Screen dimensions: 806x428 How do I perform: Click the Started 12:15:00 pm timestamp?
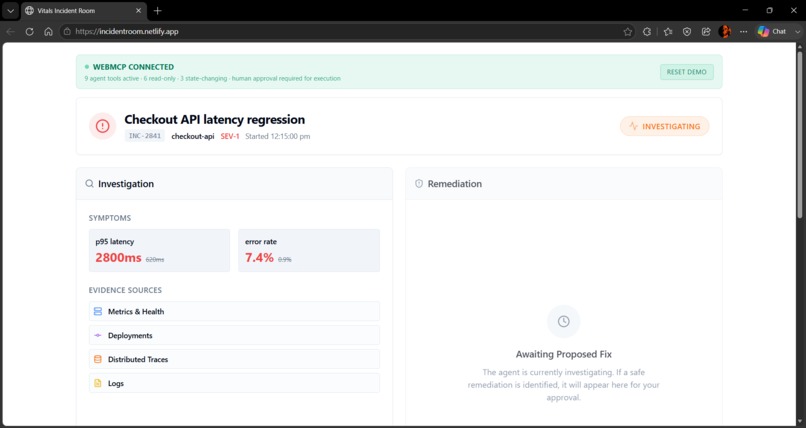(x=278, y=136)
